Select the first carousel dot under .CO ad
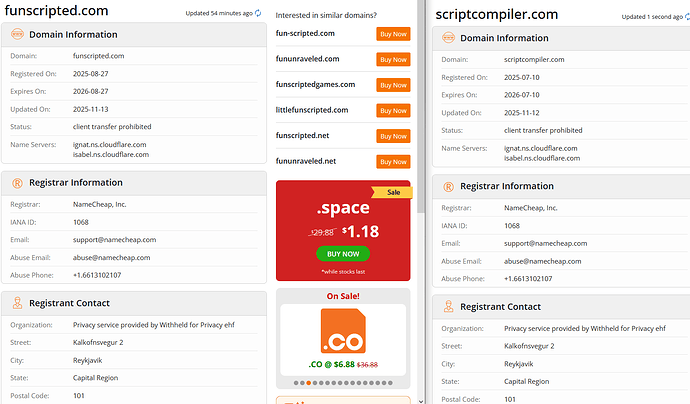Image resolution: width=690 pixels, height=404 pixels. 296,383
